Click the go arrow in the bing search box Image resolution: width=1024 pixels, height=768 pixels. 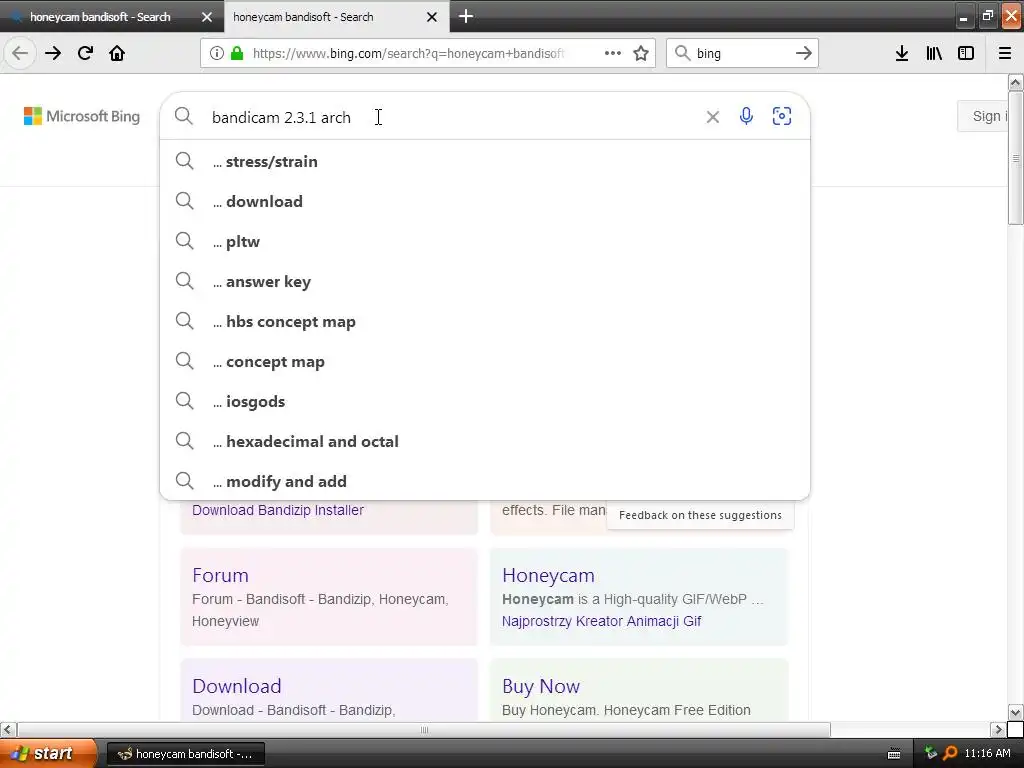pos(804,53)
